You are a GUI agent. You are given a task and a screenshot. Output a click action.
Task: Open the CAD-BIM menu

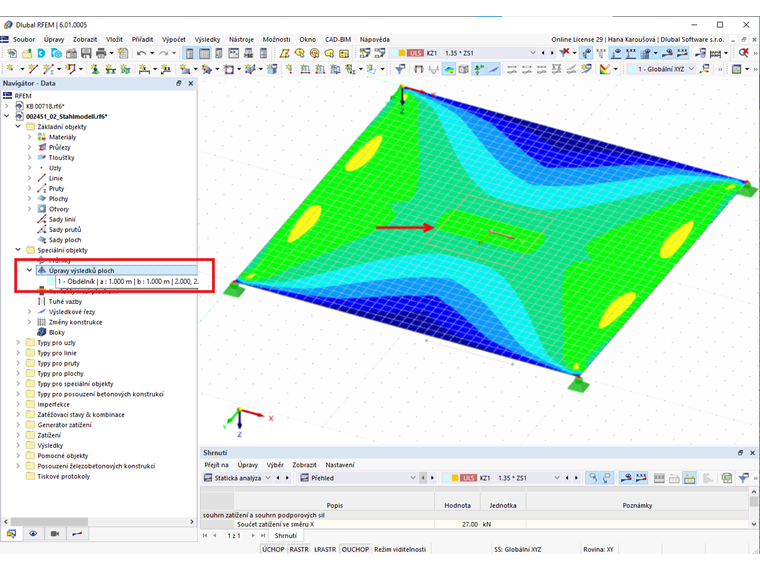tap(337, 39)
